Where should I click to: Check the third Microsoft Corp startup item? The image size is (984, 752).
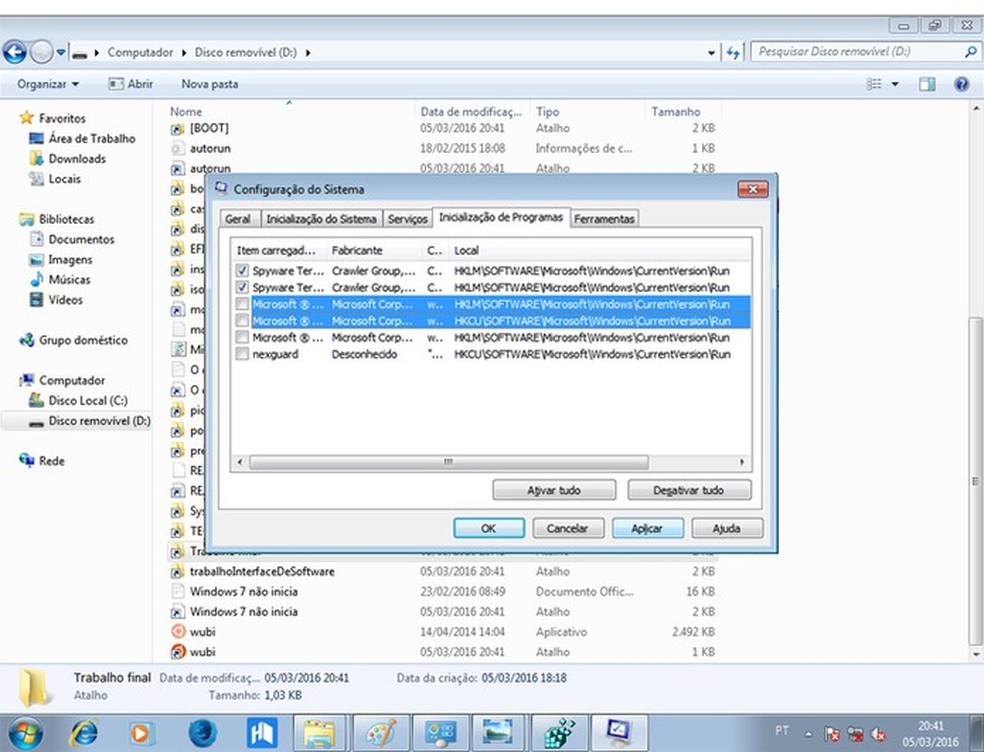coord(242,338)
